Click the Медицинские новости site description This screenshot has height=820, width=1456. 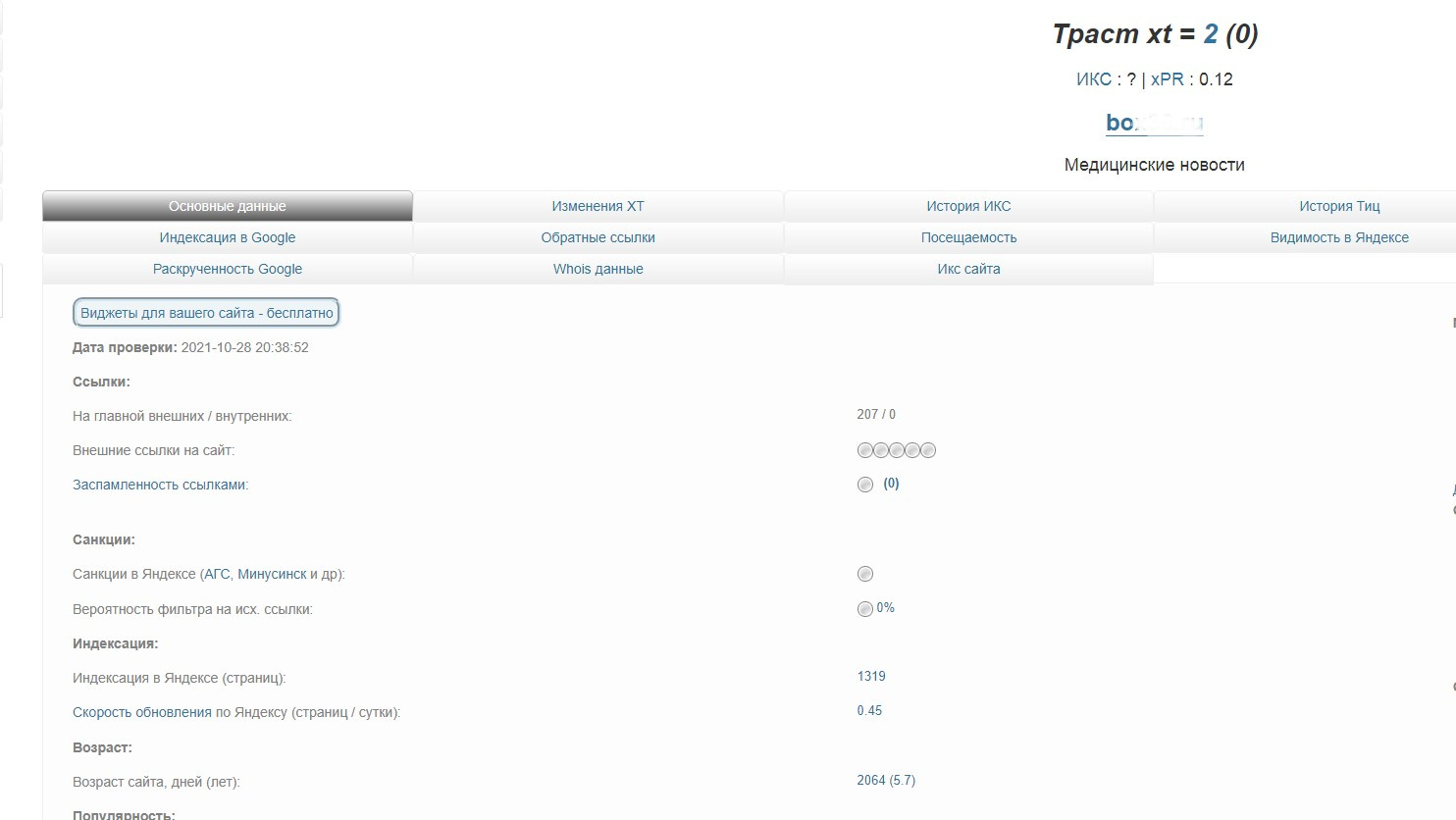tap(1155, 165)
